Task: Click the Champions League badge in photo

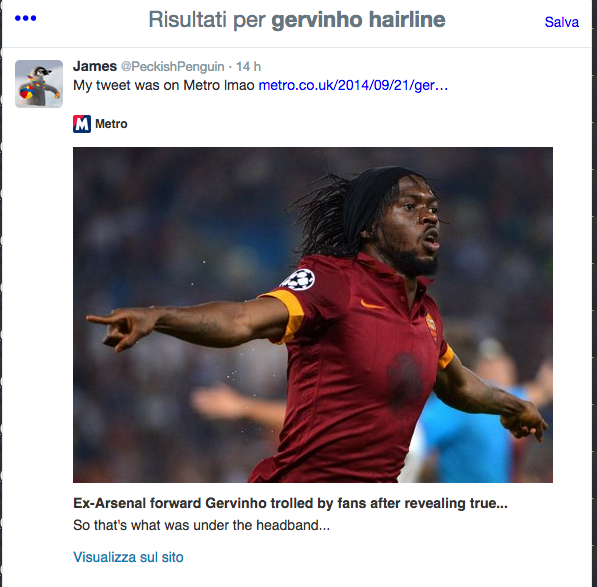Action: (298, 280)
